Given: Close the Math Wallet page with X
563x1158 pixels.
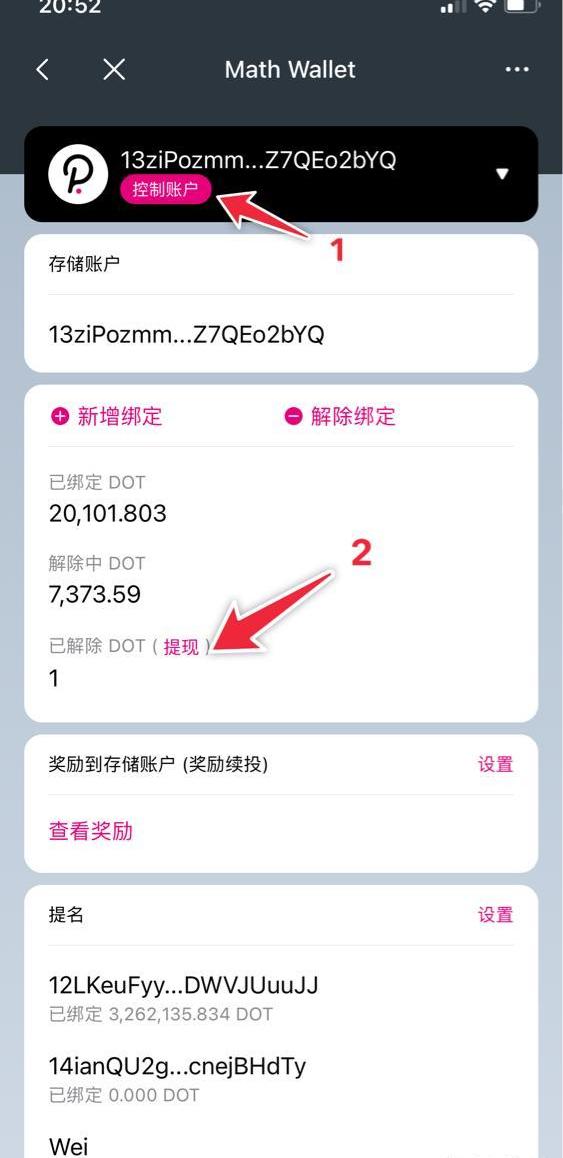Looking at the screenshot, I should pos(114,70).
